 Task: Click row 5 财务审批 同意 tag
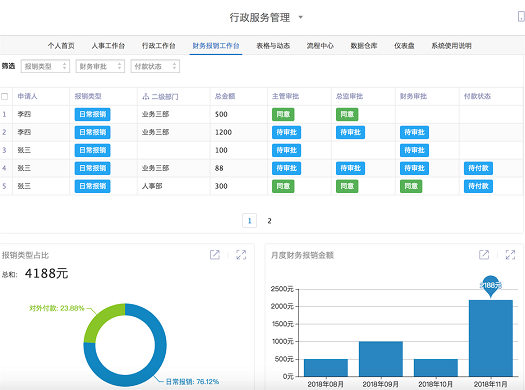point(411,186)
